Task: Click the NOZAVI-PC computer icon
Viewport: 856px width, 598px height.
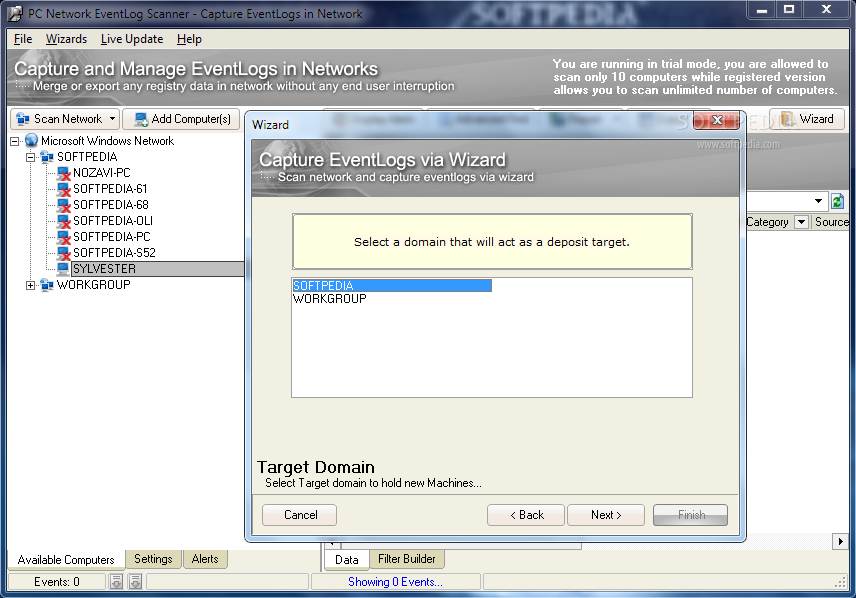Action: point(64,173)
